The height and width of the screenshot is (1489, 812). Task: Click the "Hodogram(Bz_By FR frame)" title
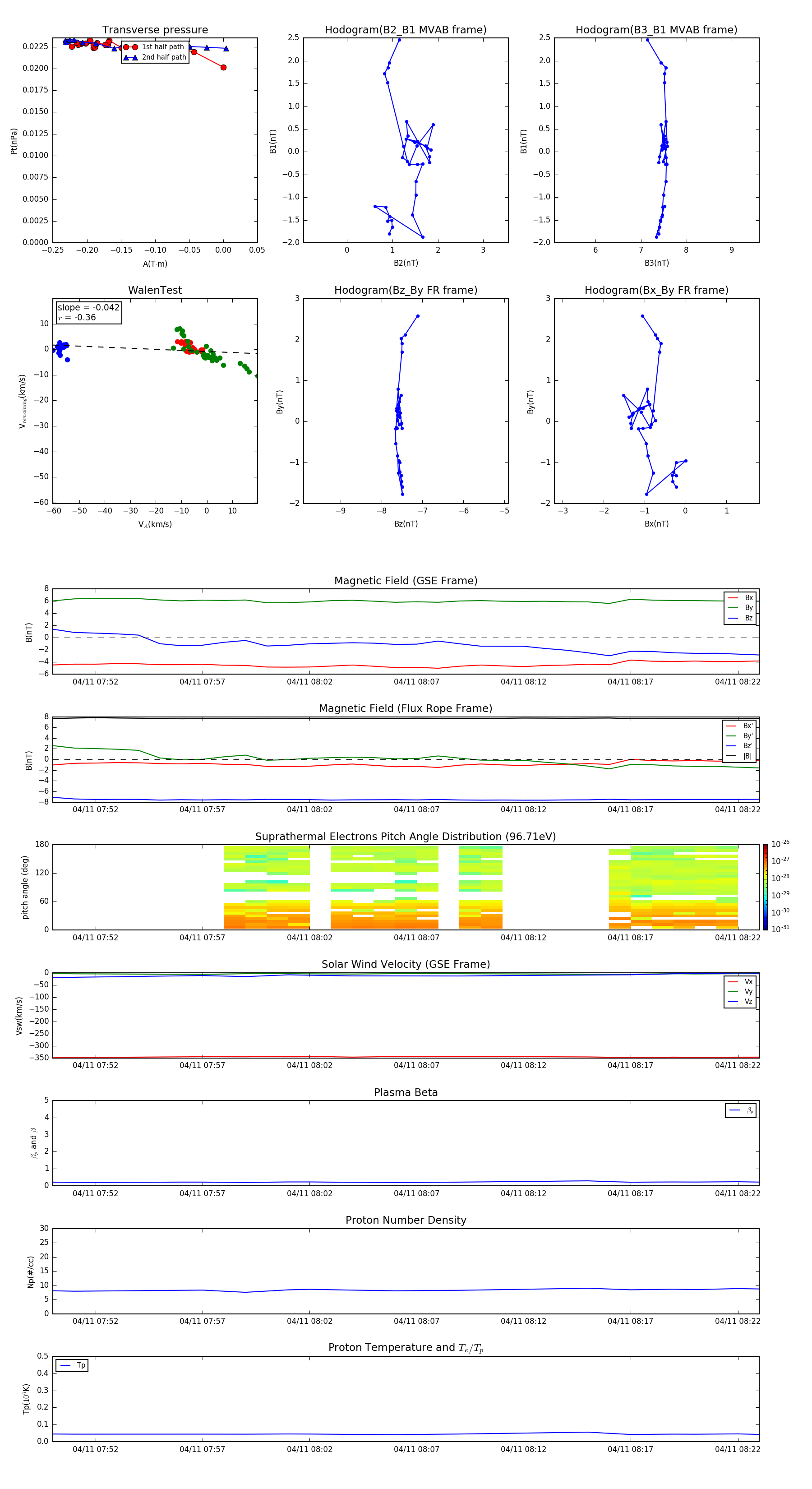click(x=406, y=290)
